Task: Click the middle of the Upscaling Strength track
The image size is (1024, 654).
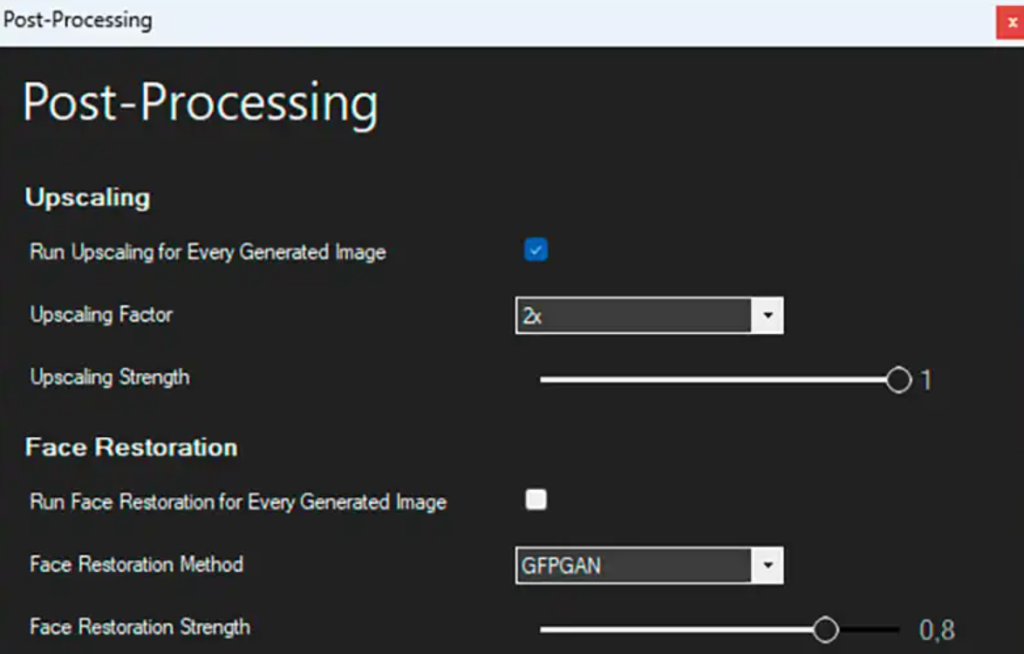Action: pyautogui.click(x=718, y=379)
